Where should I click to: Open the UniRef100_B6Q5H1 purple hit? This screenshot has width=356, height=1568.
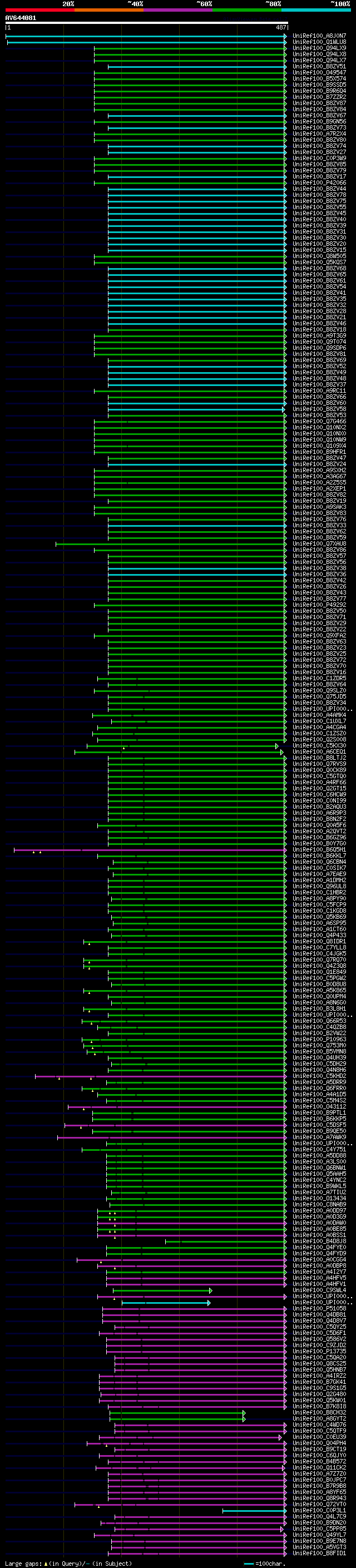319,850
